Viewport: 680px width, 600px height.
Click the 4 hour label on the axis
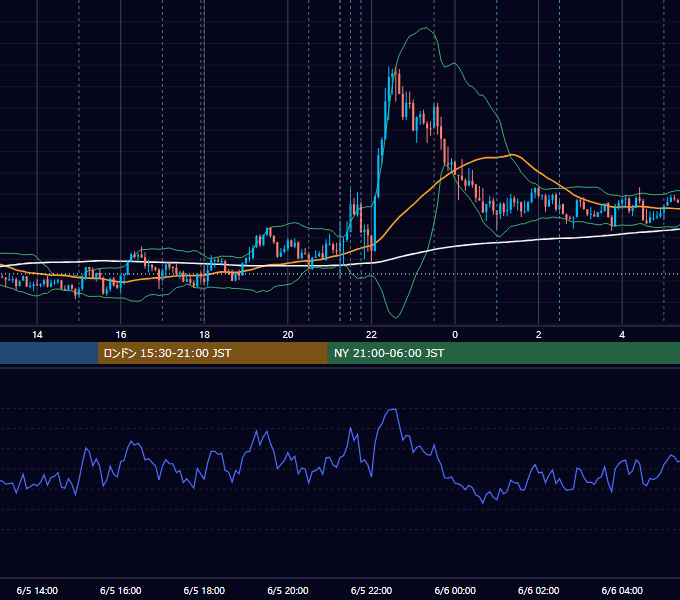tap(622, 335)
